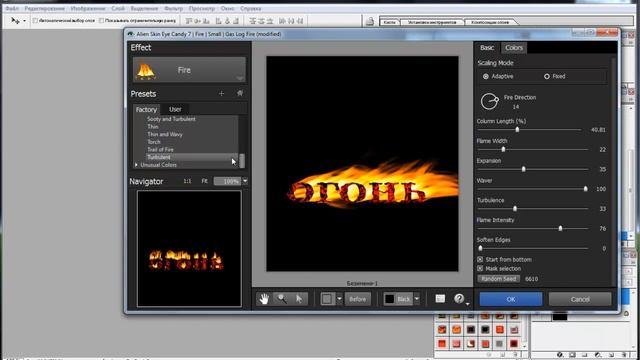Open the Файл menu in Photoshop
640x360 pixels.
[12, 8]
